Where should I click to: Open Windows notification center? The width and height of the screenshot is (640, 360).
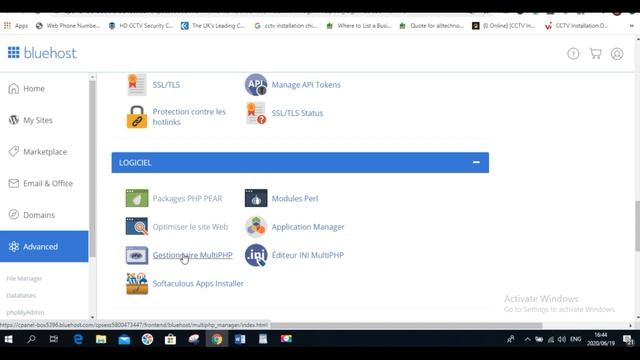[x=628, y=339]
